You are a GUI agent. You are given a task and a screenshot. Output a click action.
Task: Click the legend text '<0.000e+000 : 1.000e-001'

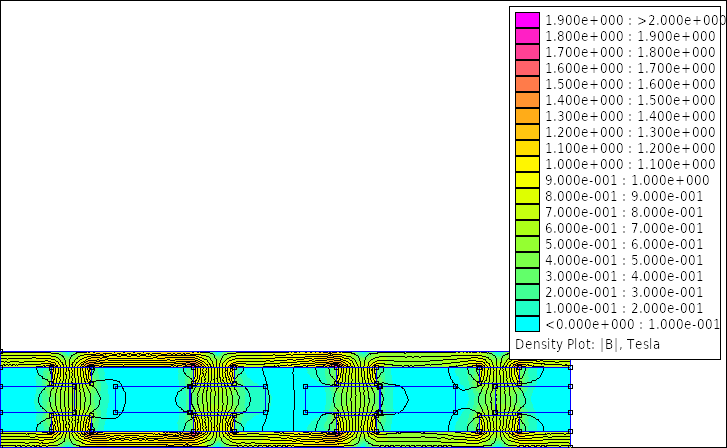coord(632,324)
